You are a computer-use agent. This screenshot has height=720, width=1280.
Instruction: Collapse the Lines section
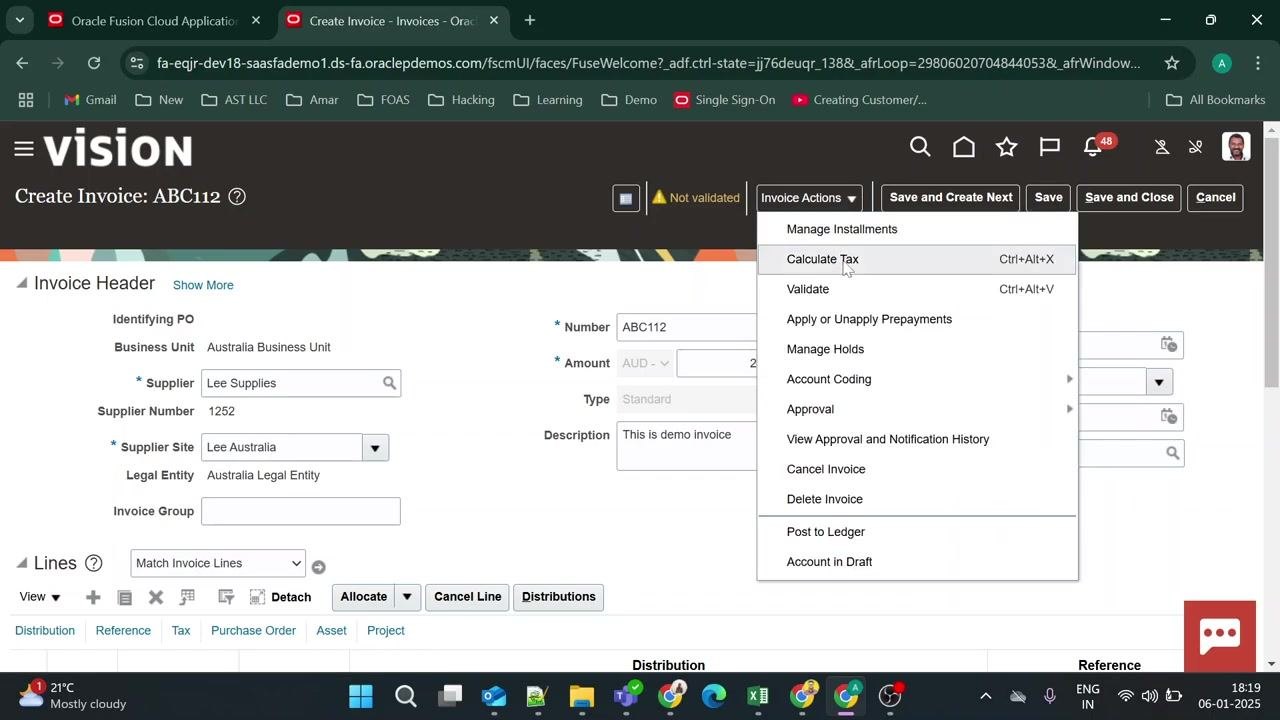tap(21, 563)
